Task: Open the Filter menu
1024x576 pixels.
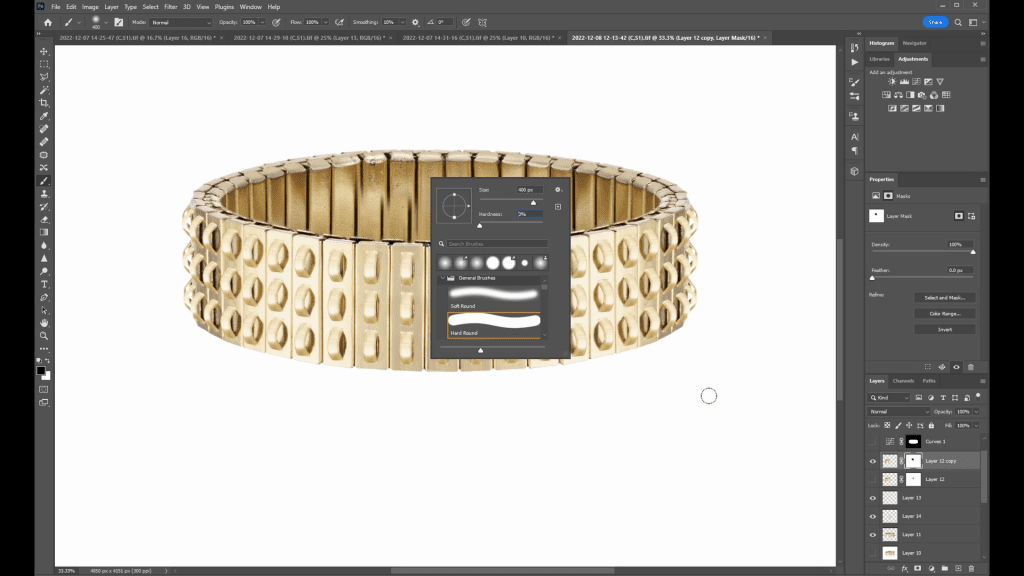Action: (x=170, y=7)
